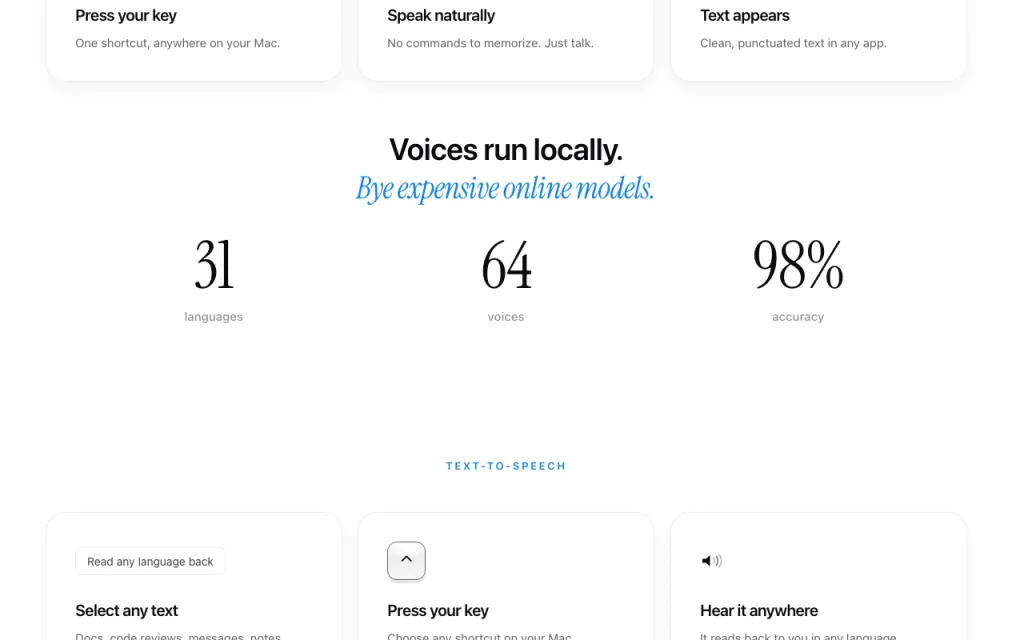The width and height of the screenshot is (1024, 640).
Task: Click the 'Voices run locally.' headline
Action: click(x=505, y=150)
